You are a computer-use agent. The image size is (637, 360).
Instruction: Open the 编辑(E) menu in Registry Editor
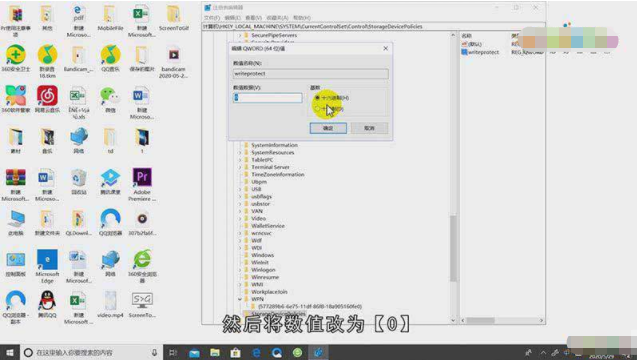(232, 18)
